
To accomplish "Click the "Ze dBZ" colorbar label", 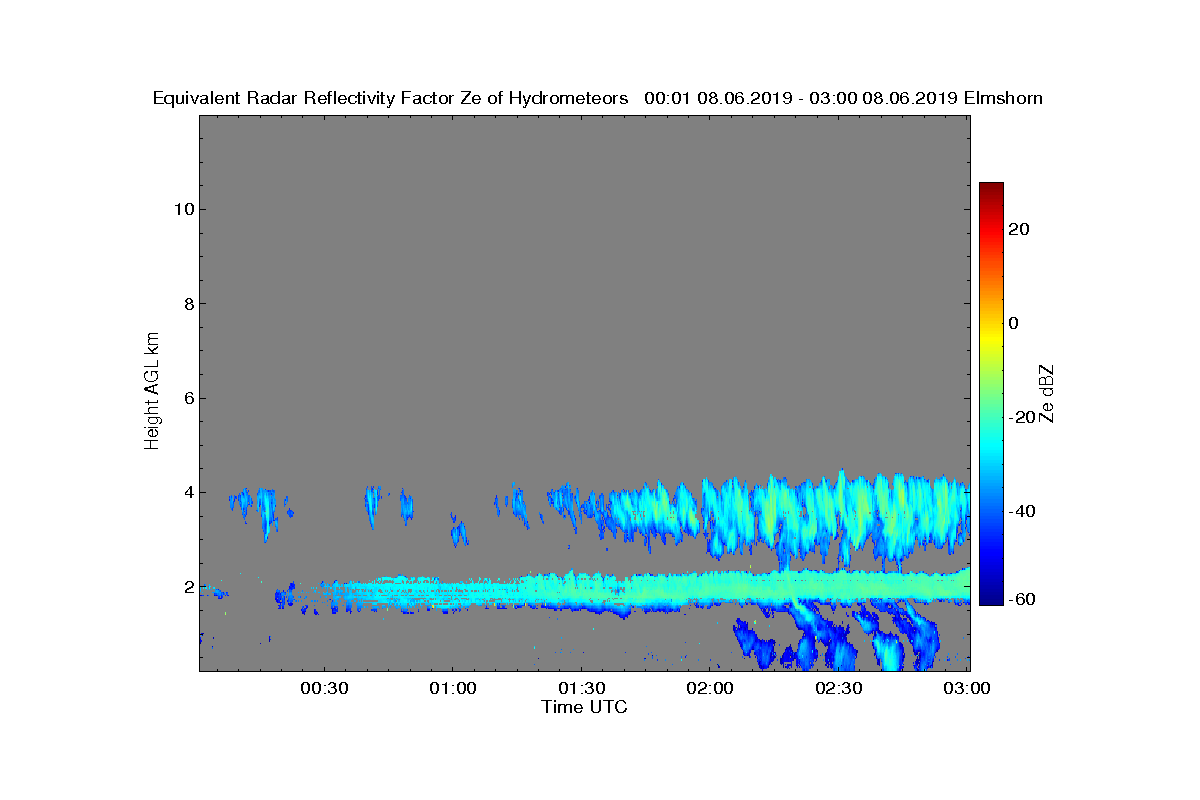I will point(1048,394).
